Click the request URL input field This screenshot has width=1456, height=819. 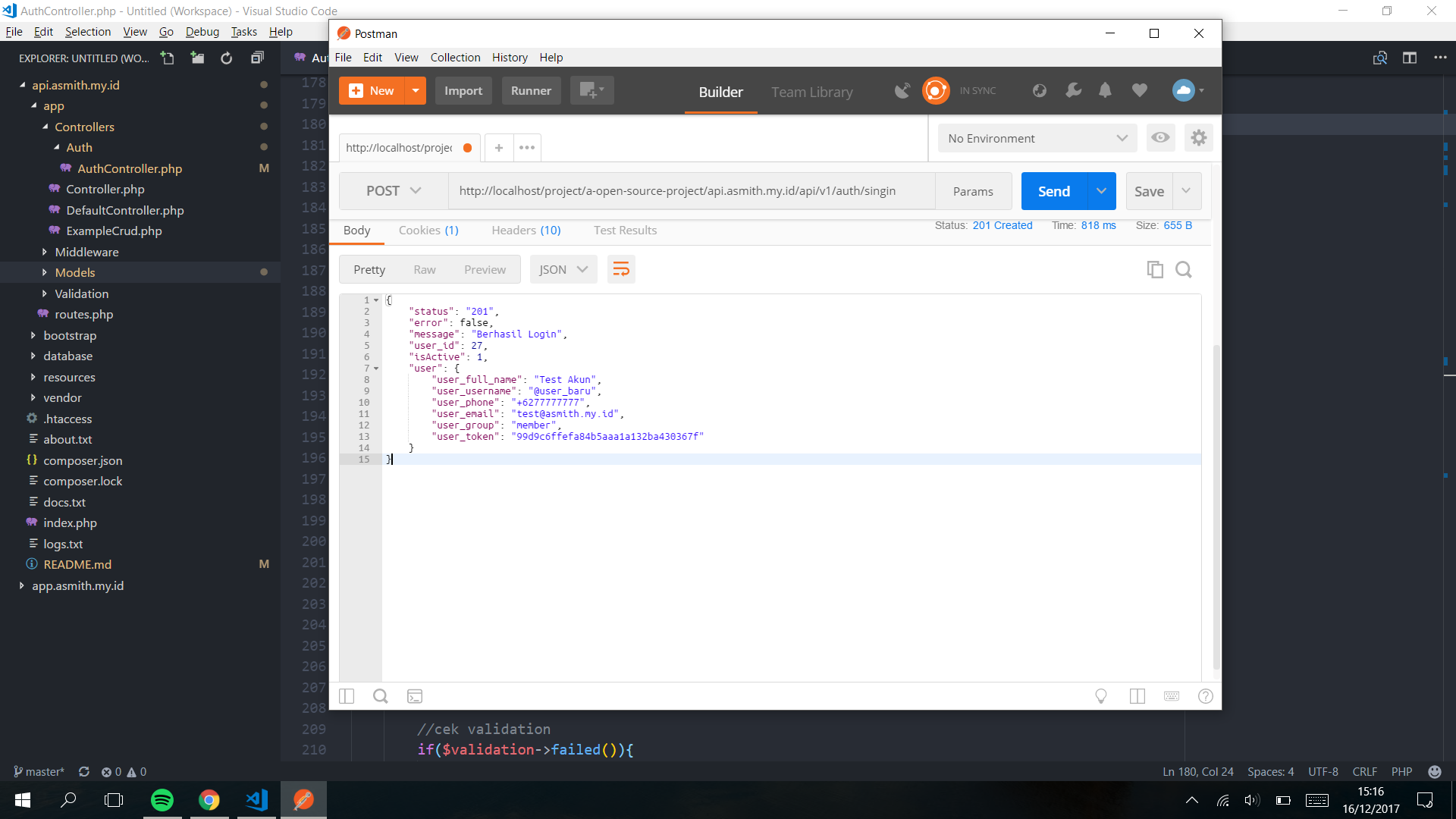(690, 191)
